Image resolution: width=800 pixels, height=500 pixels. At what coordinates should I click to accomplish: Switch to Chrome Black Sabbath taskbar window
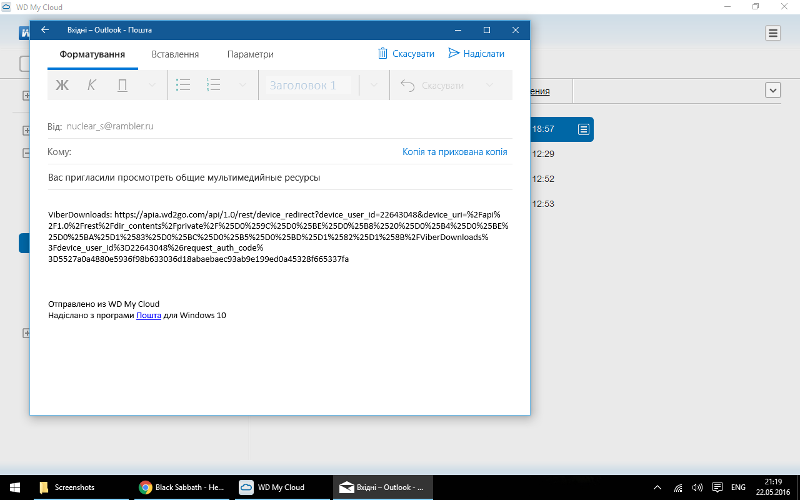tap(182, 487)
